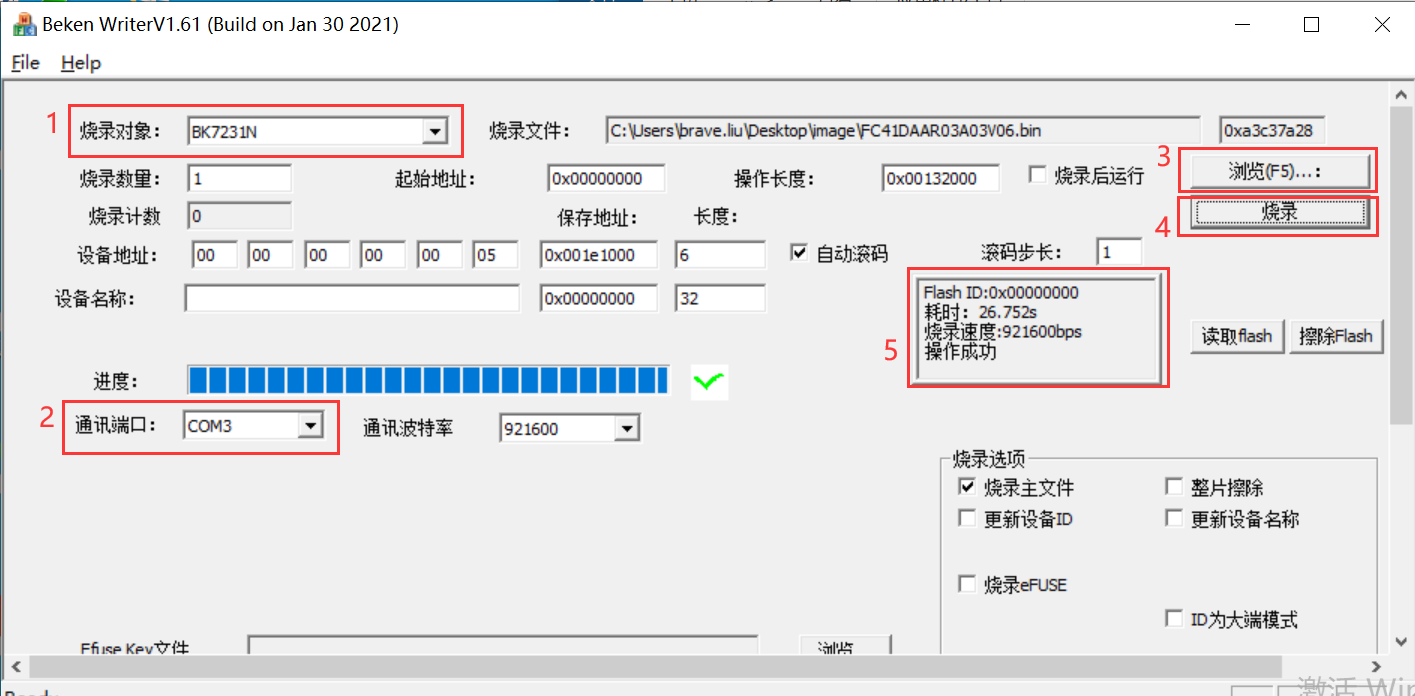Click the 浏览(F5) browse button
Image resolution: width=1415 pixels, height=696 pixels.
[1280, 170]
